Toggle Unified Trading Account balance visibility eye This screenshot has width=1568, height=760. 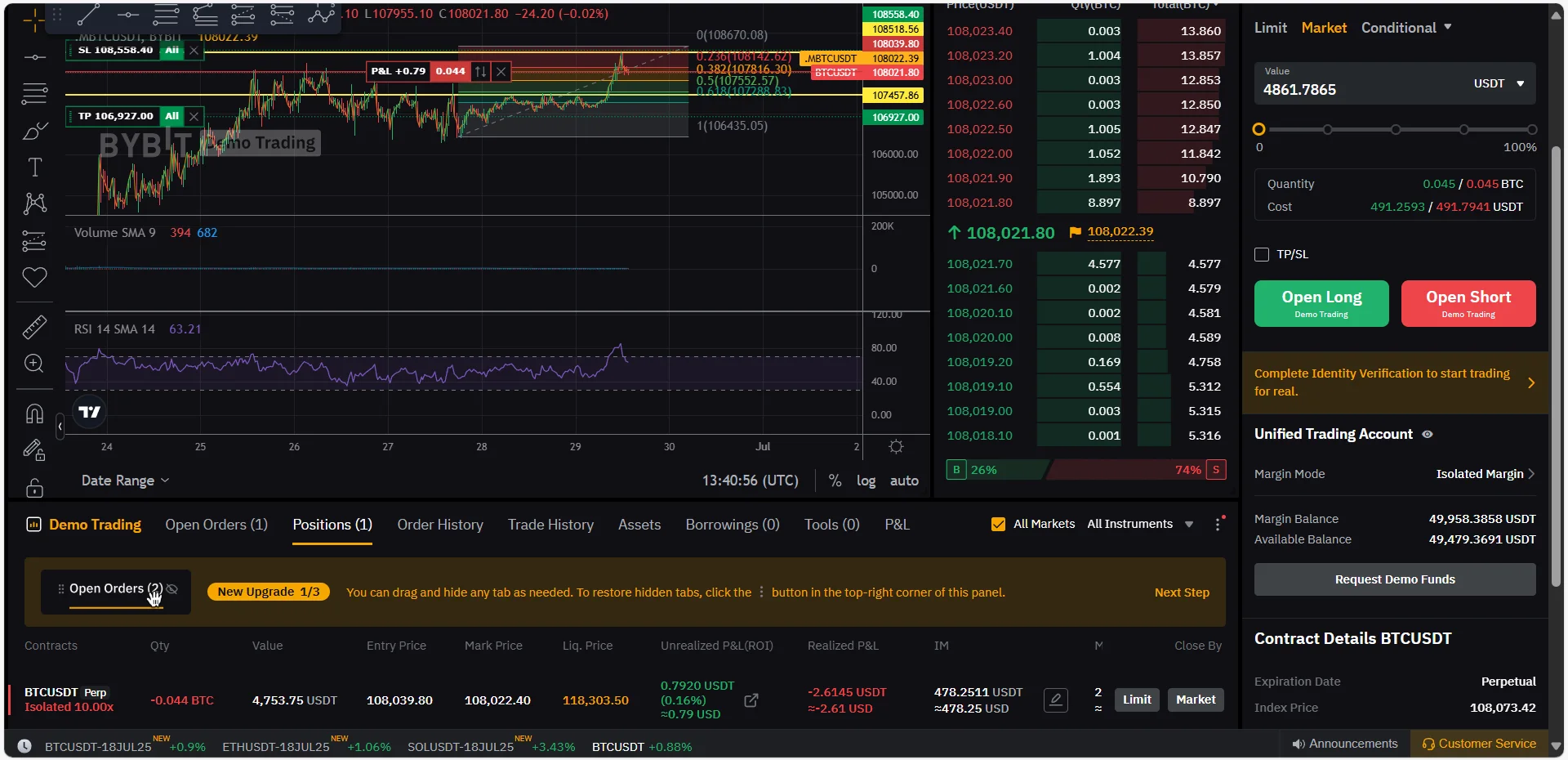click(1428, 434)
